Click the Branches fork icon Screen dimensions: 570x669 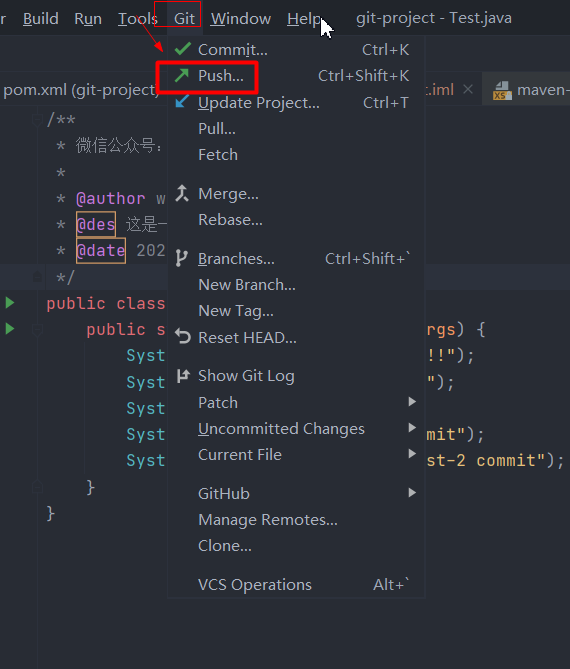(x=181, y=258)
